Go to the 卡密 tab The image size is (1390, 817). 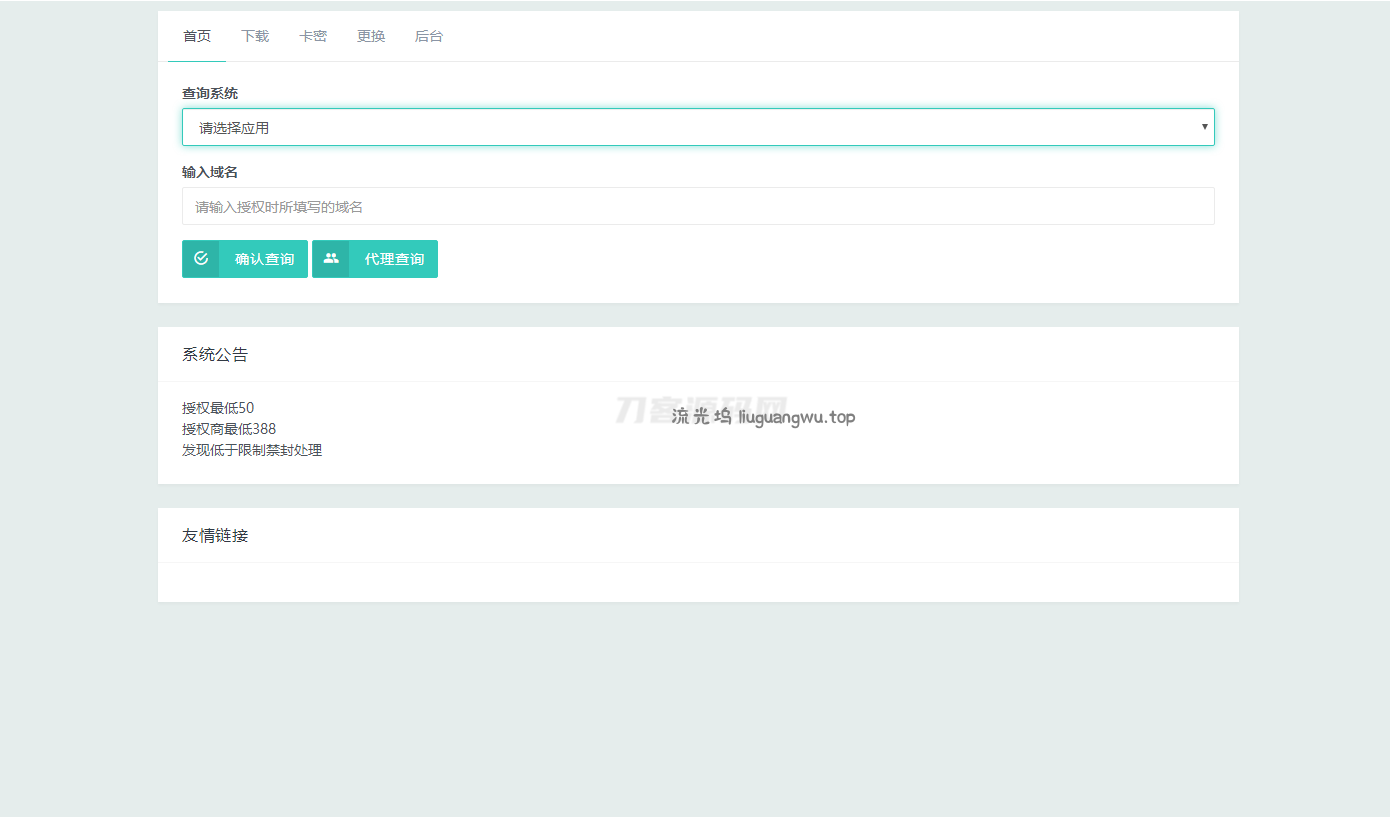[x=313, y=37]
